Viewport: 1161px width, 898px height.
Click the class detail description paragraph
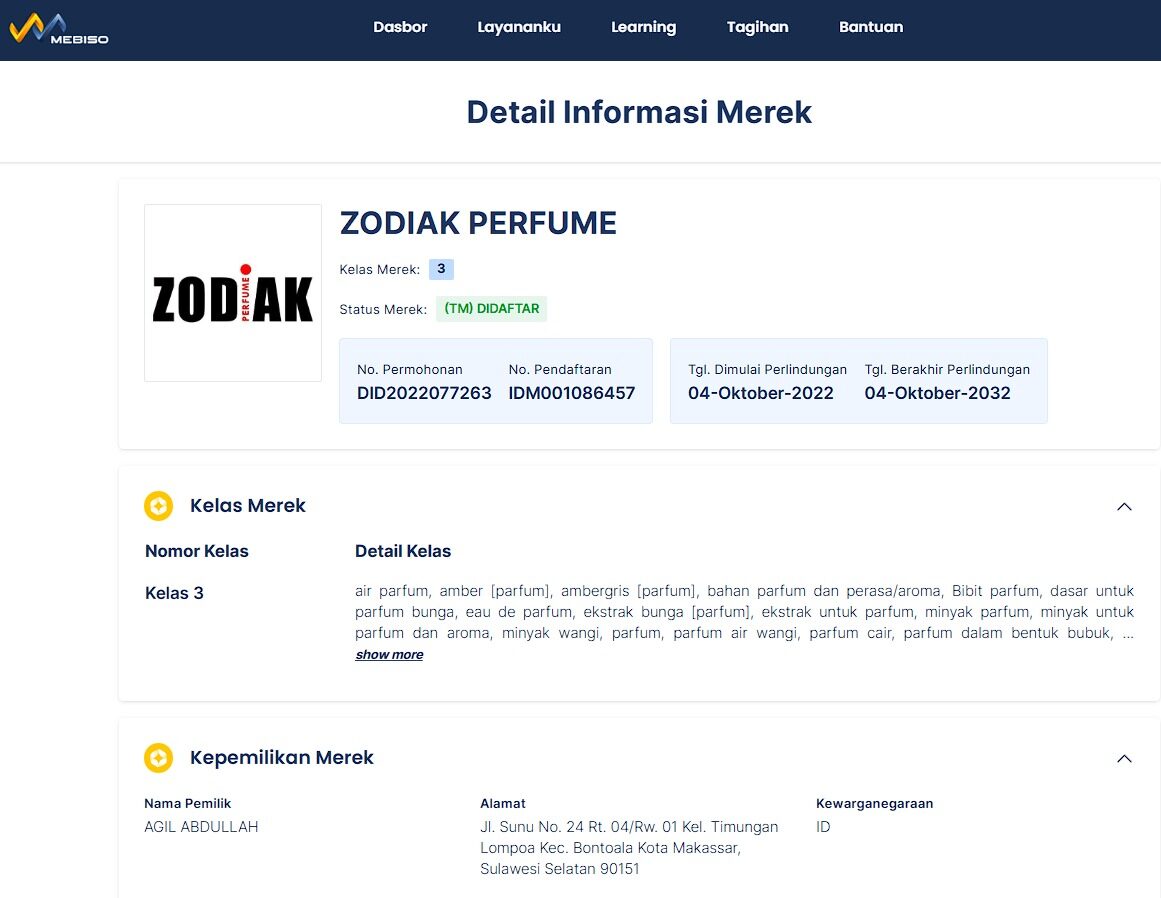(744, 611)
